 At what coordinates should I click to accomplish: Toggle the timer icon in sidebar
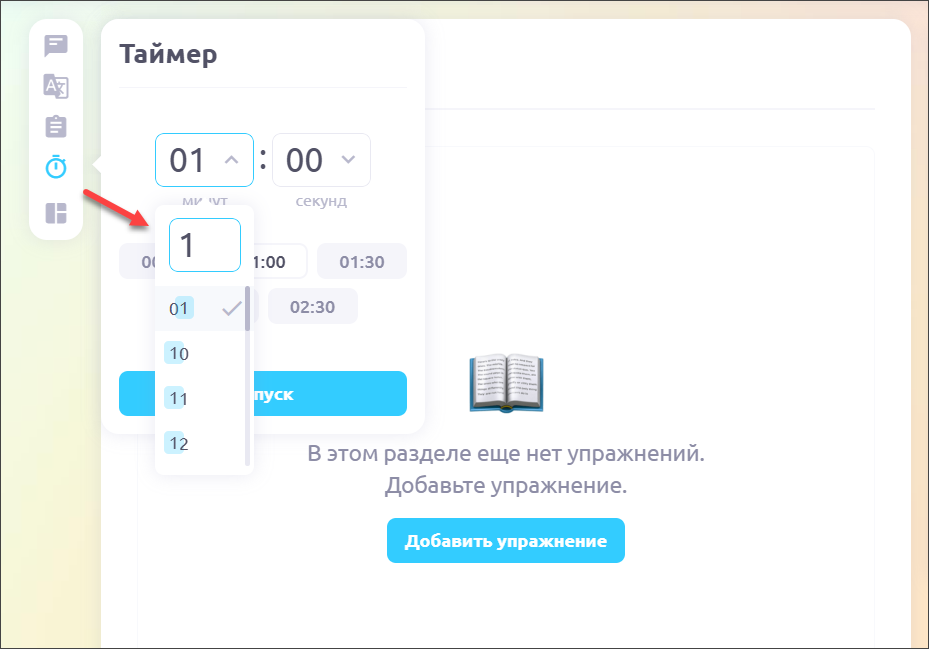[56, 167]
